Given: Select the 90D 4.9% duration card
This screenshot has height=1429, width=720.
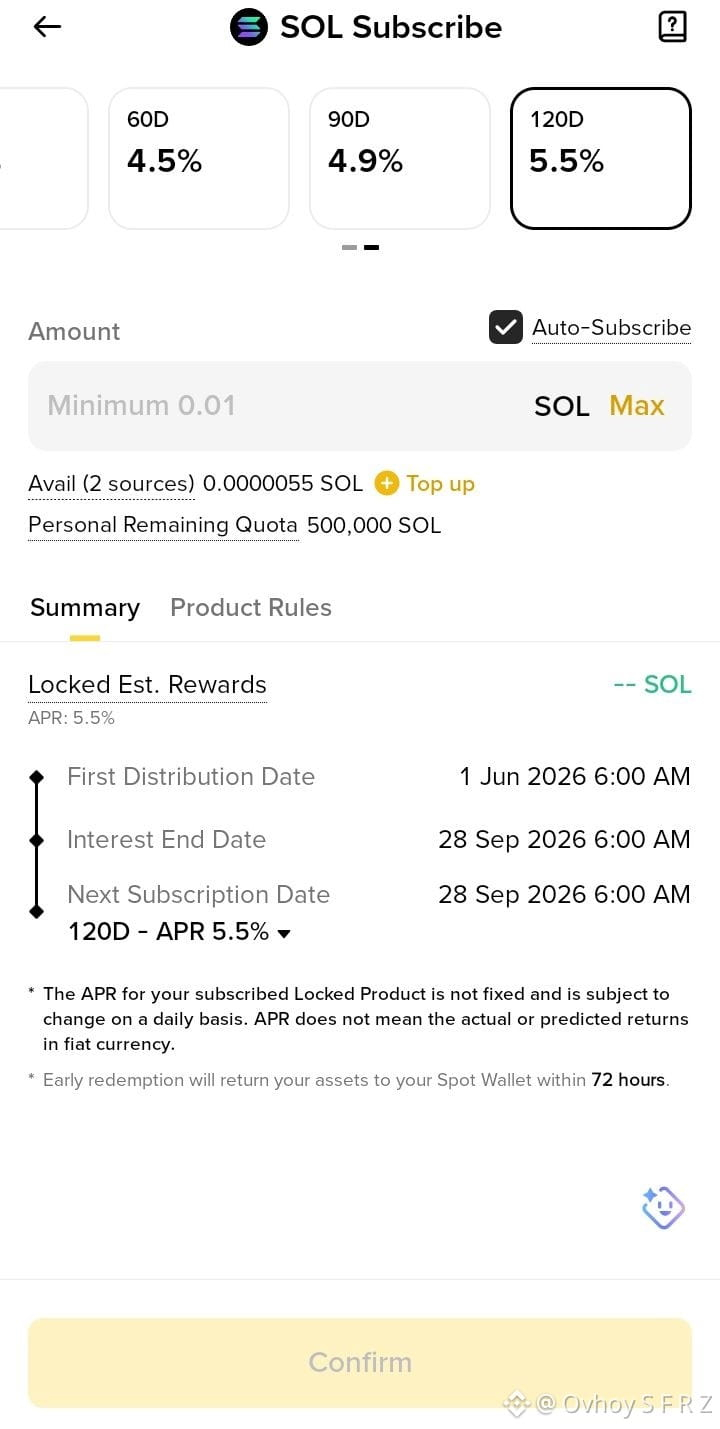Looking at the screenshot, I should (x=400, y=158).
